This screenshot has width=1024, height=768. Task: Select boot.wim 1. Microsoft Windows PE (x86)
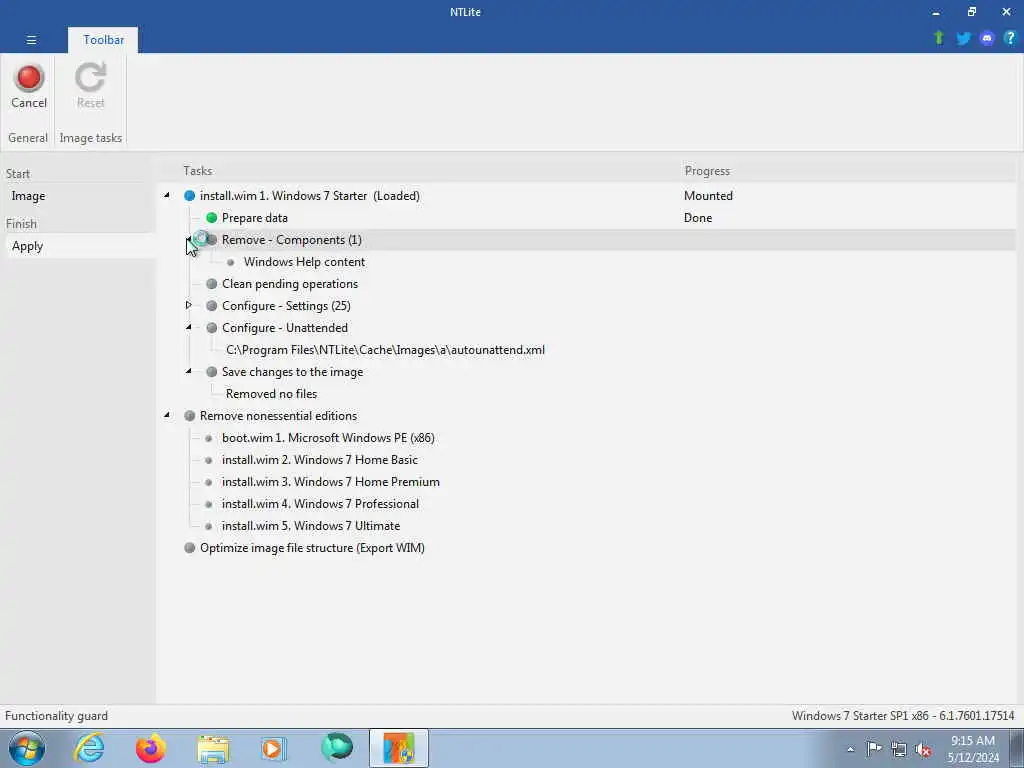pyautogui.click(x=328, y=438)
